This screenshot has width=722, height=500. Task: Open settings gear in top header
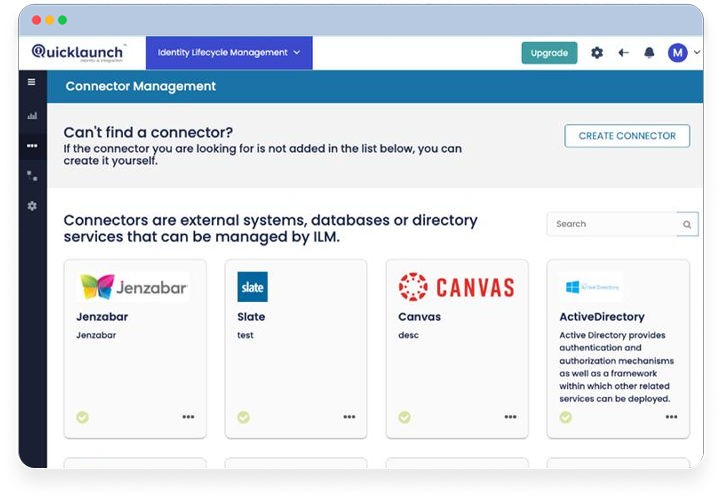(597, 53)
